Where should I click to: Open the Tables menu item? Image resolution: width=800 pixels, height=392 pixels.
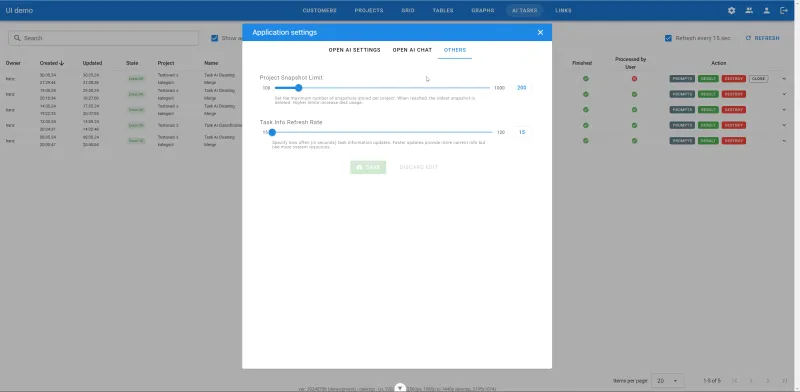tap(443, 10)
